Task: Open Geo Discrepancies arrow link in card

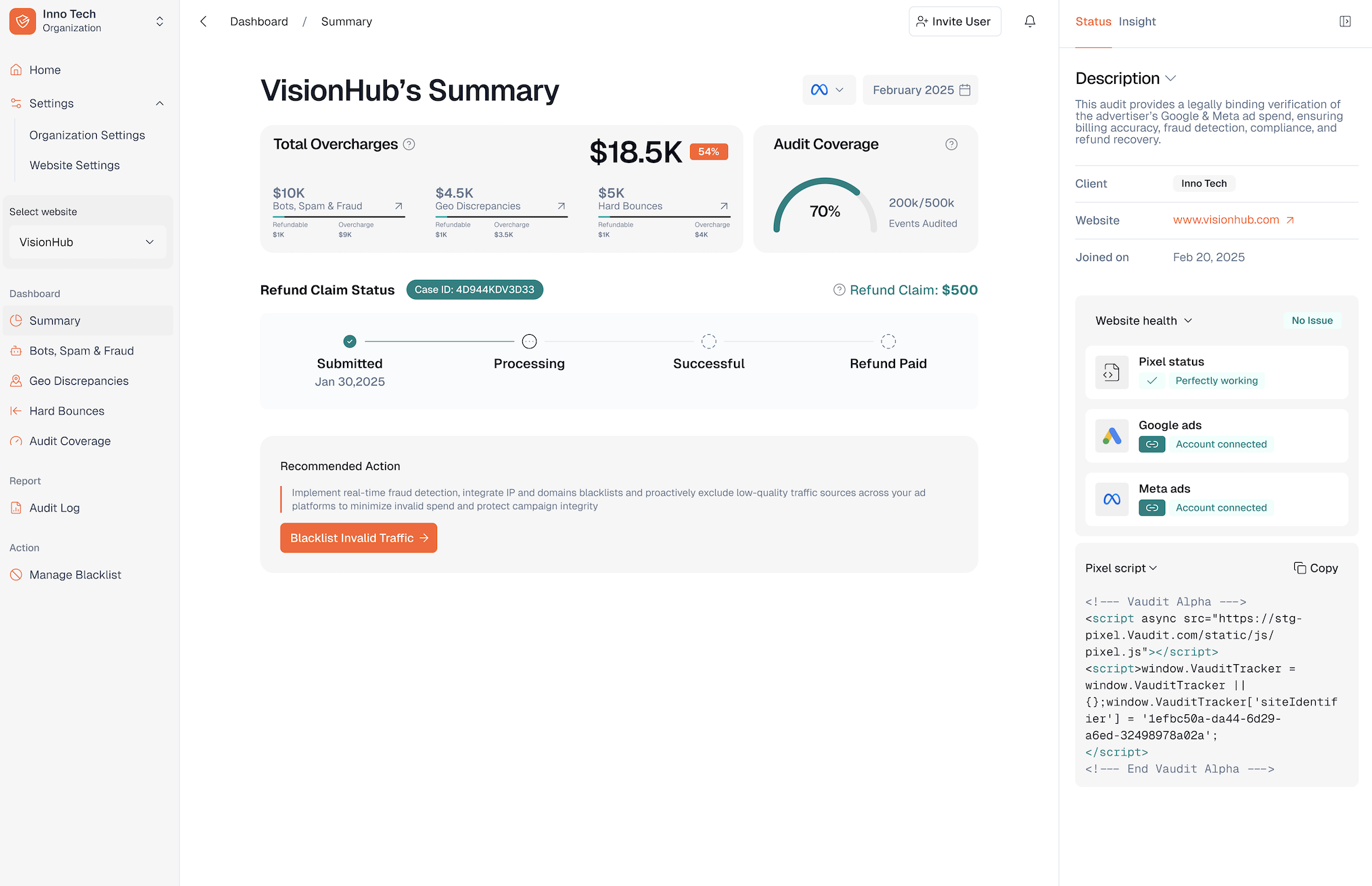Action: click(x=561, y=206)
